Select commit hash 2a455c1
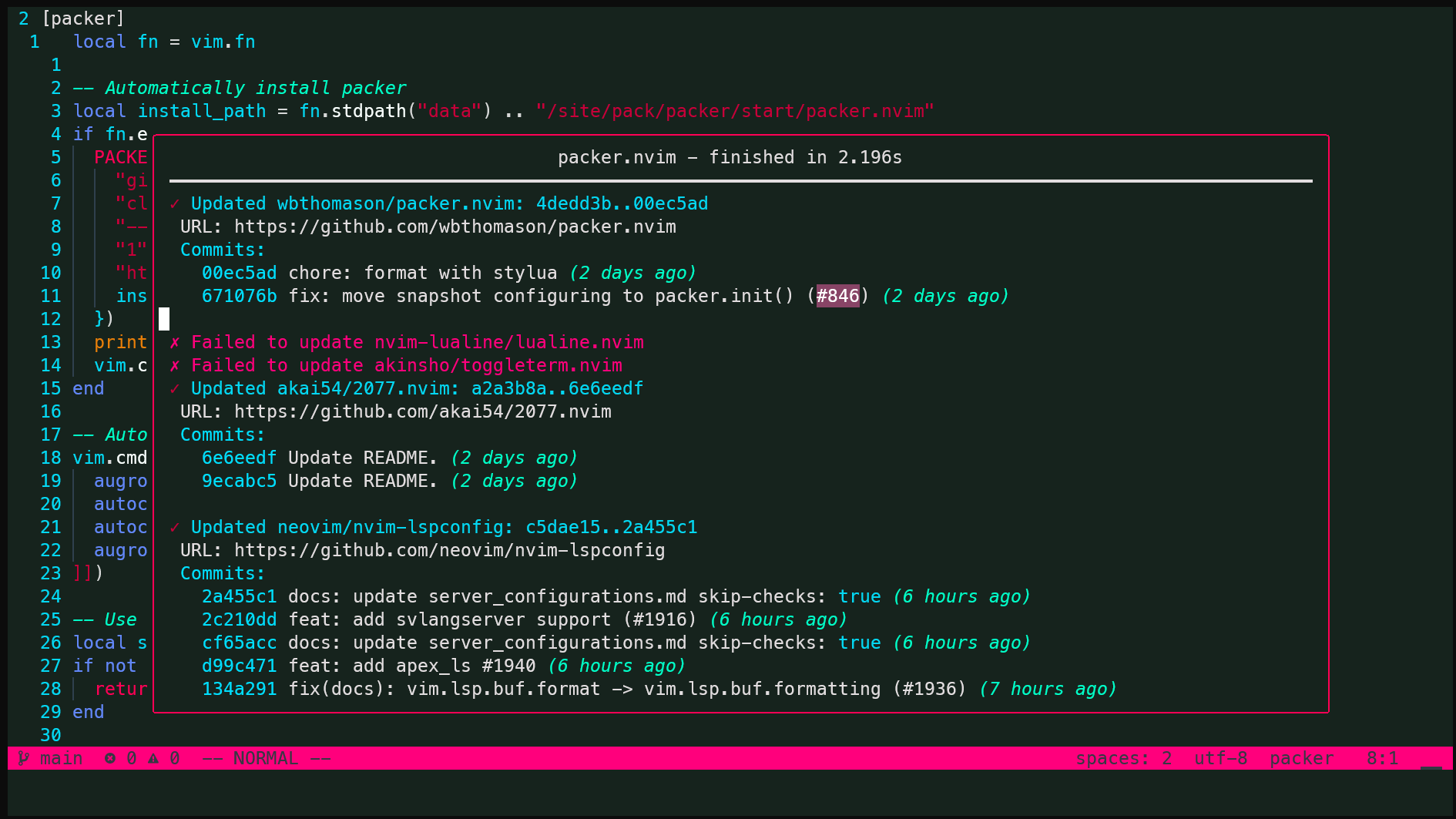Viewport: 1456px width, 819px height. [x=240, y=596]
